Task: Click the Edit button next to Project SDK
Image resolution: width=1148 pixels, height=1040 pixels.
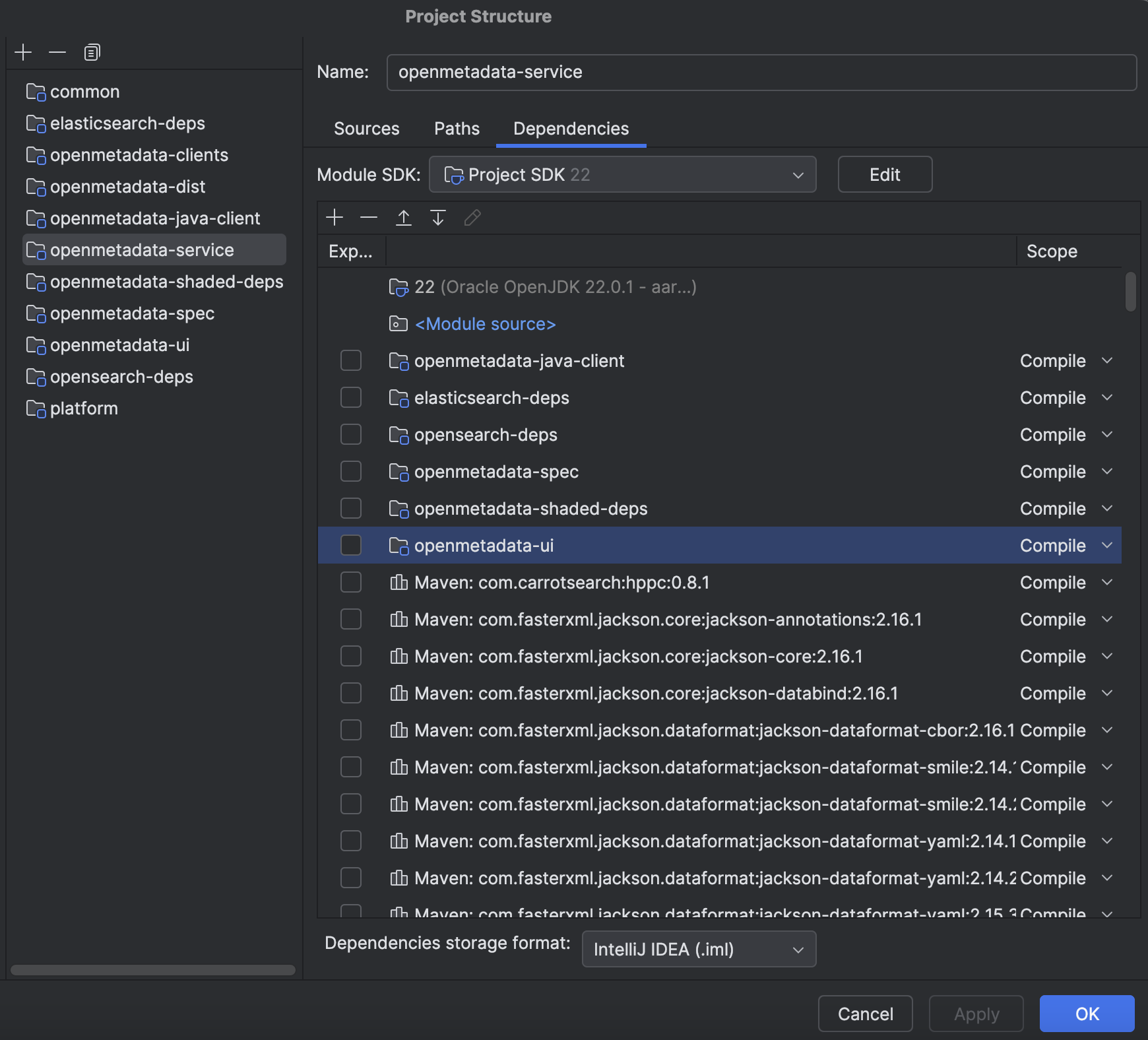Action: (885, 174)
